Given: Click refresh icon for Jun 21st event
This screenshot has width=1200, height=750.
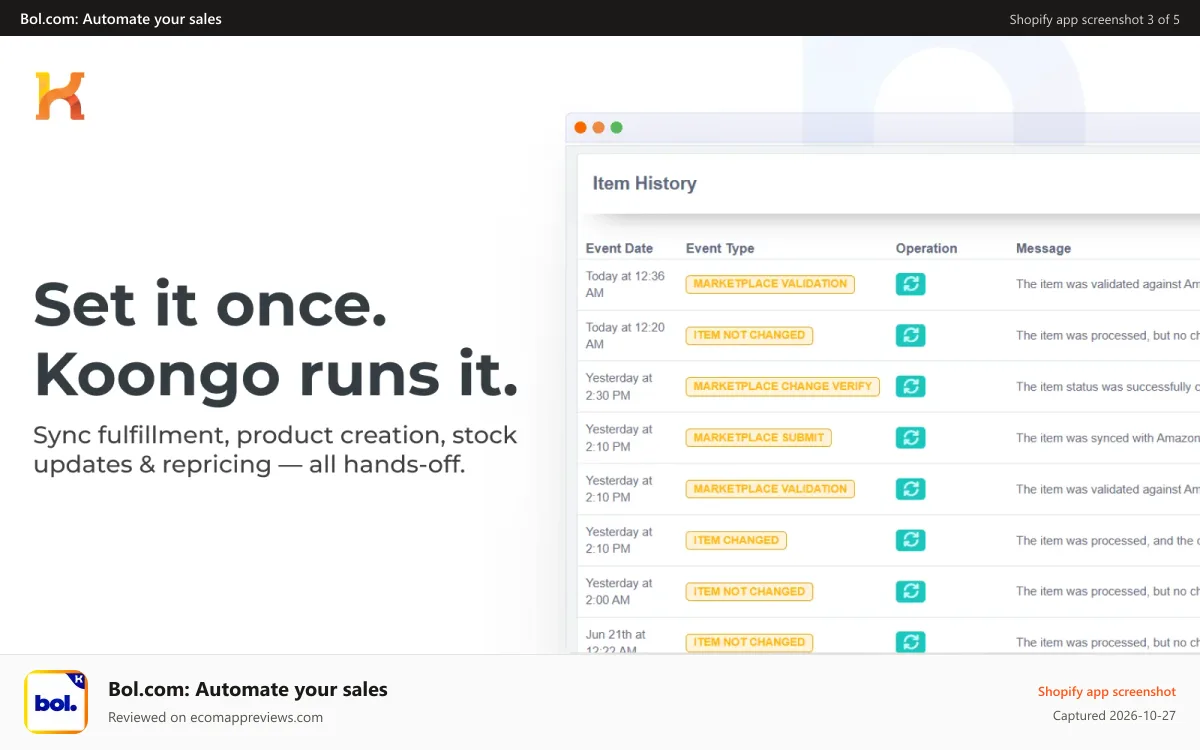Looking at the screenshot, I should point(910,642).
